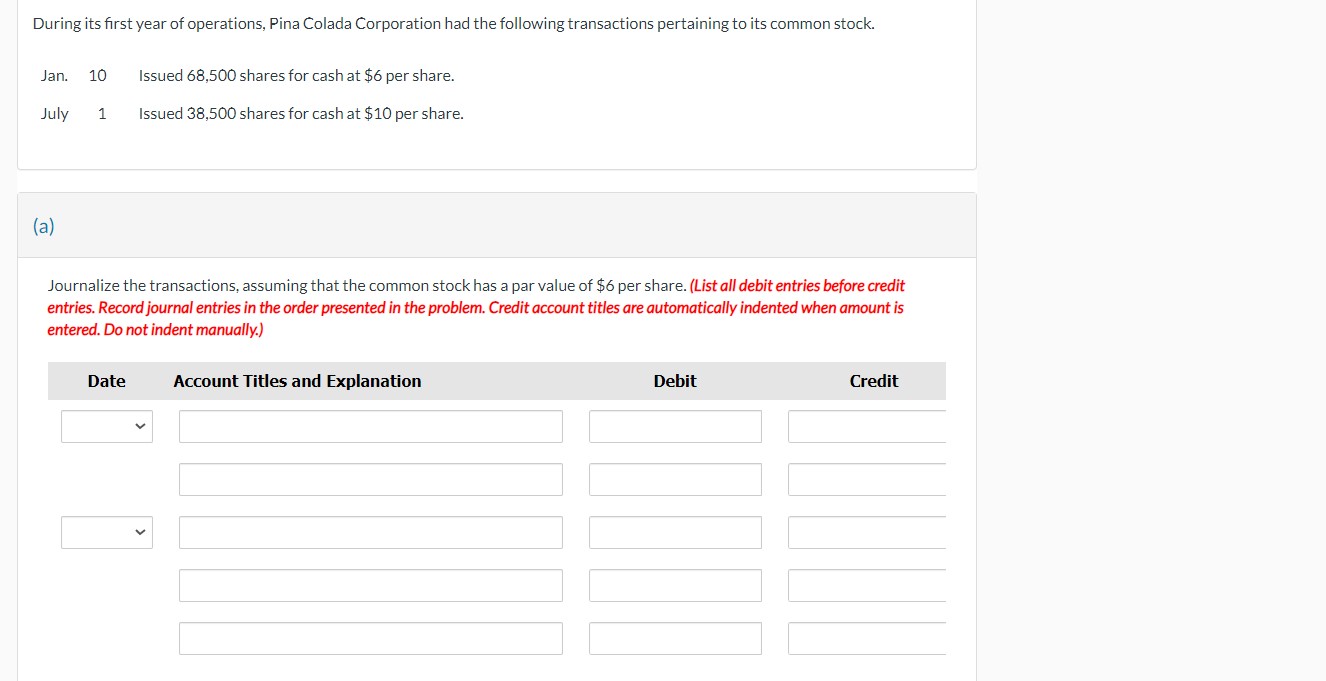The width and height of the screenshot is (1326, 681).
Task: Click the third account title text field
Action: [370, 532]
